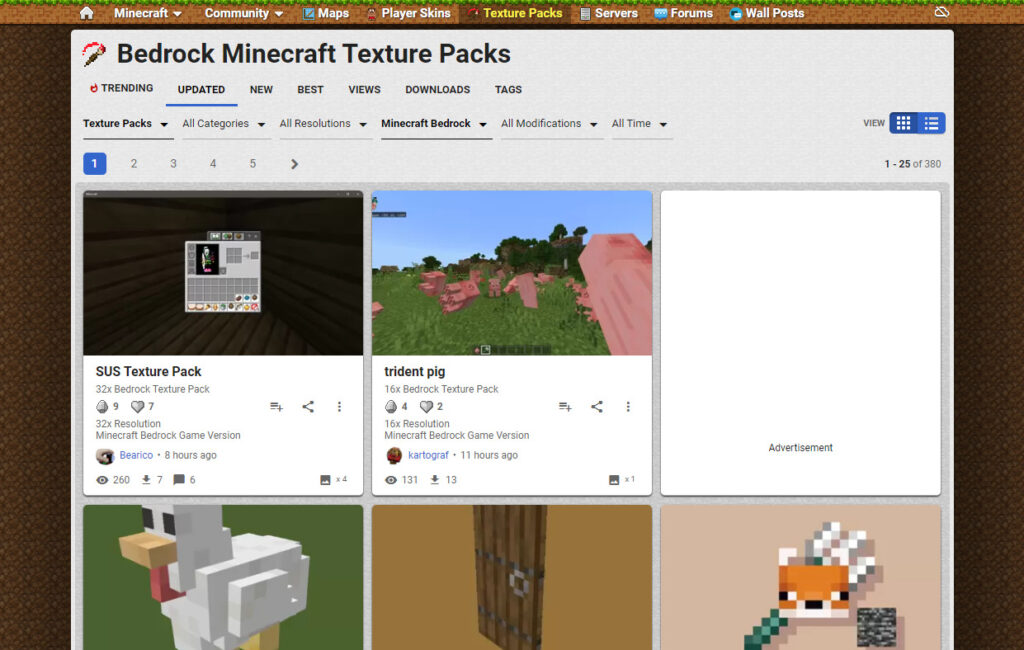Click the cloud icon in top-right corner
This screenshot has height=650, width=1024.
[x=941, y=13]
